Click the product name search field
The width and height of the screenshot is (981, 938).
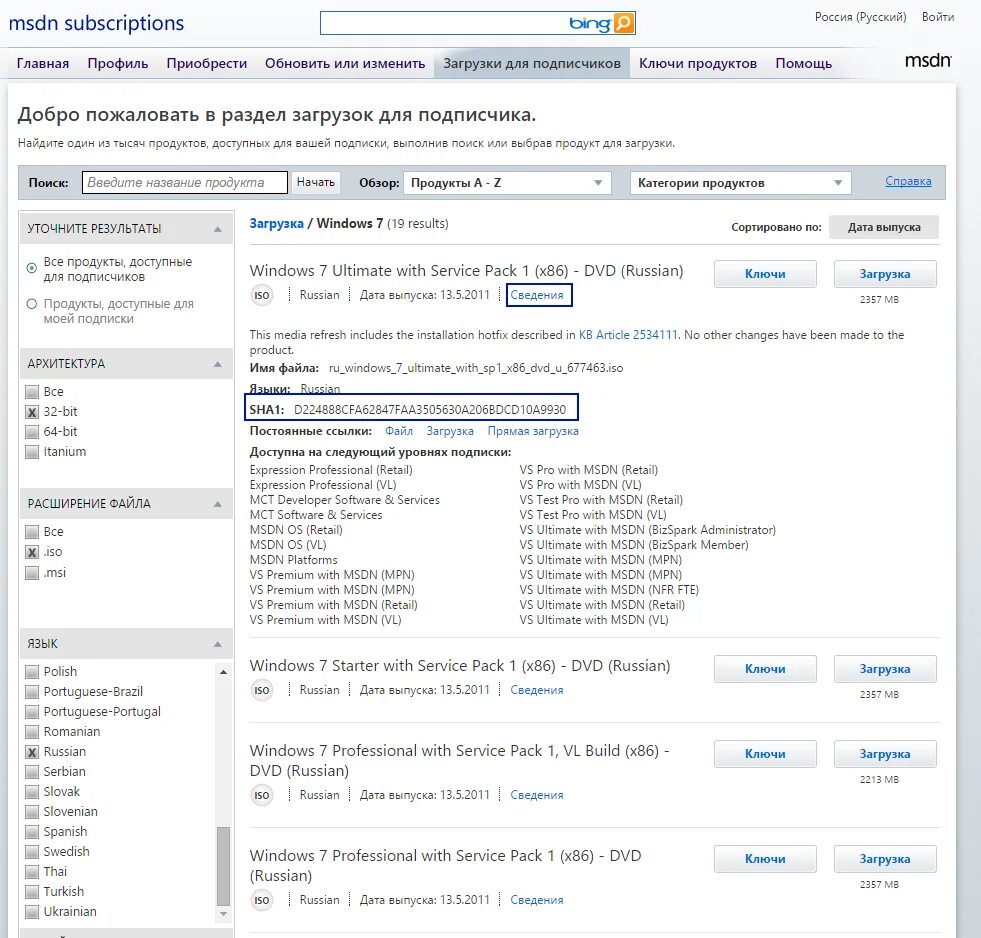coord(185,183)
